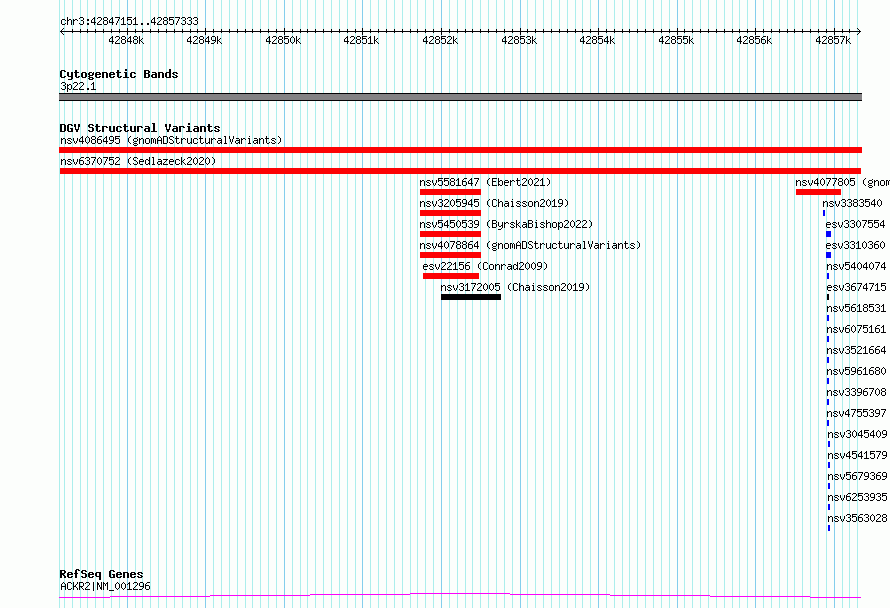The width and height of the screenshot is (890, 608).
Task: Select variant nsv3396708
Action: (x=857, y=392)
